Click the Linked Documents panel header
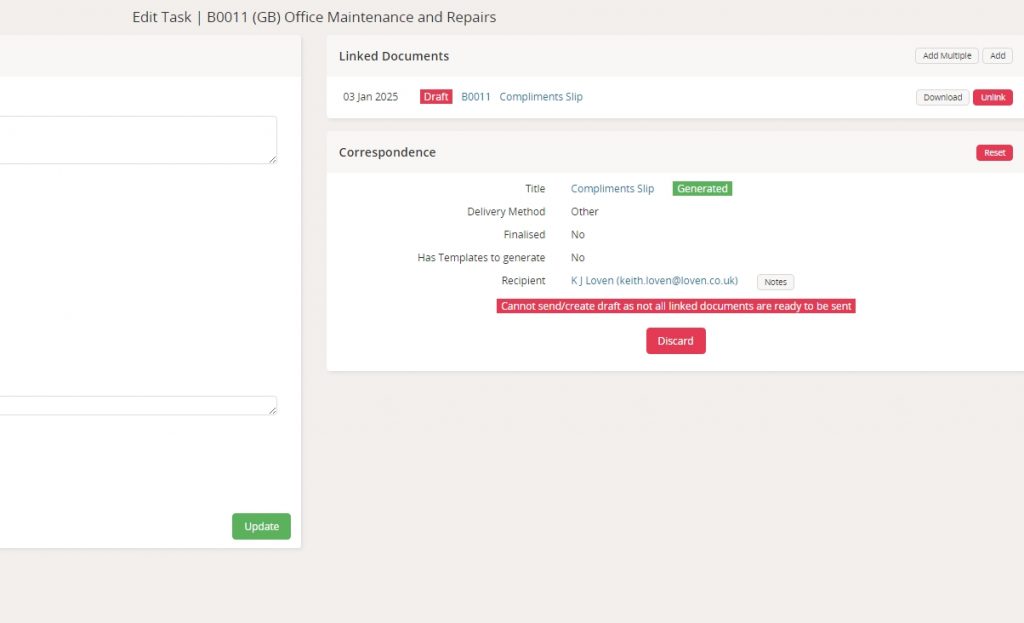Screen dimensions: 1024x623 [x=394, y=56]
